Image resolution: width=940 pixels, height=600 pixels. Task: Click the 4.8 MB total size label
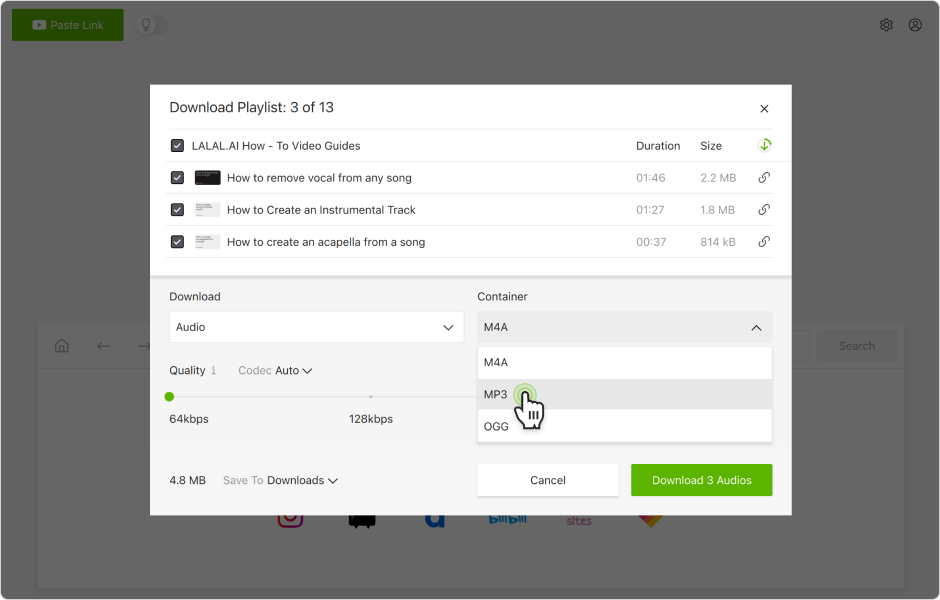click(x=188, y=480)
